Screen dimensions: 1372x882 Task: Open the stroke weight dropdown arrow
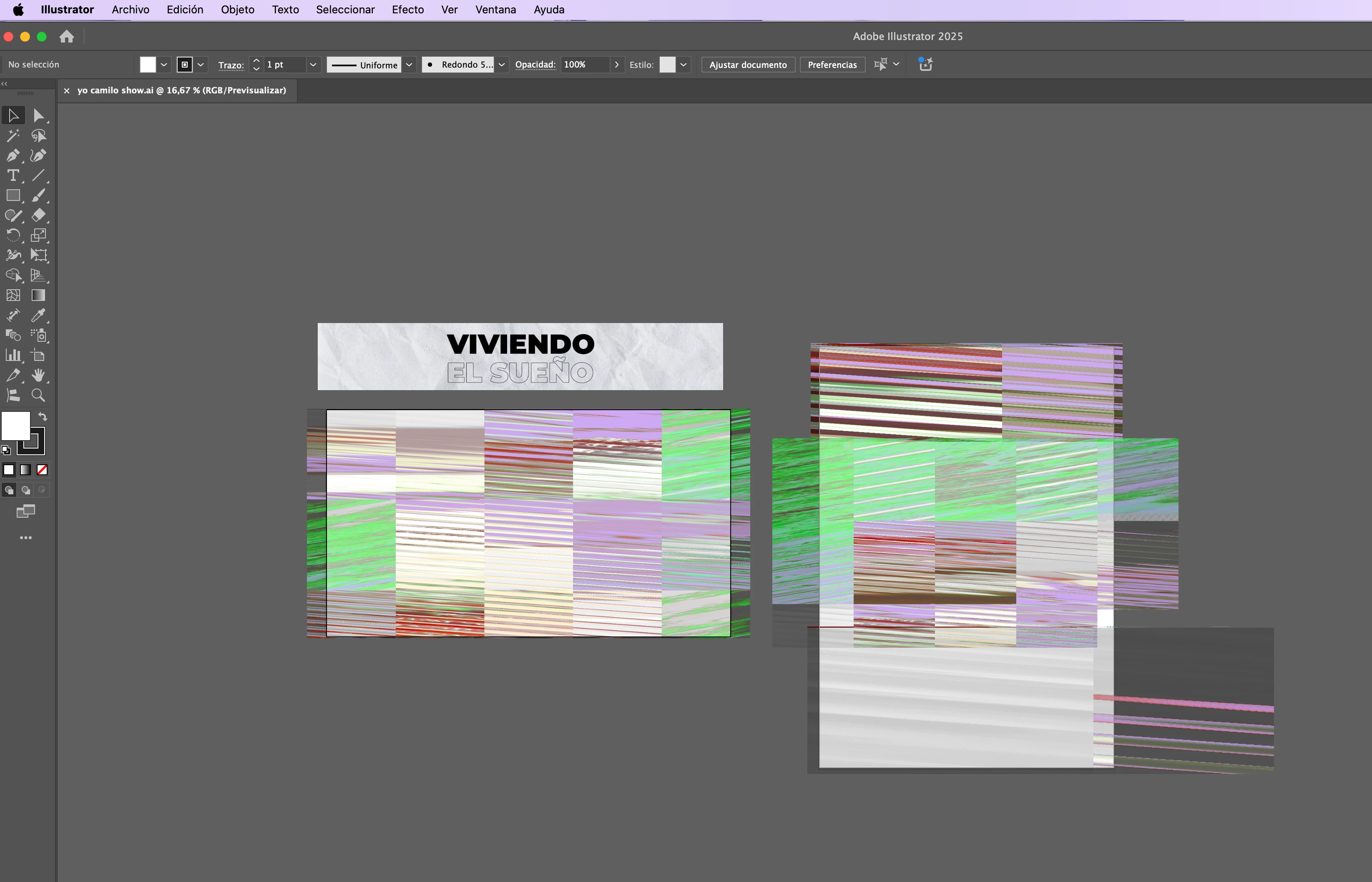pyautogui.click(x=313, y=65)
